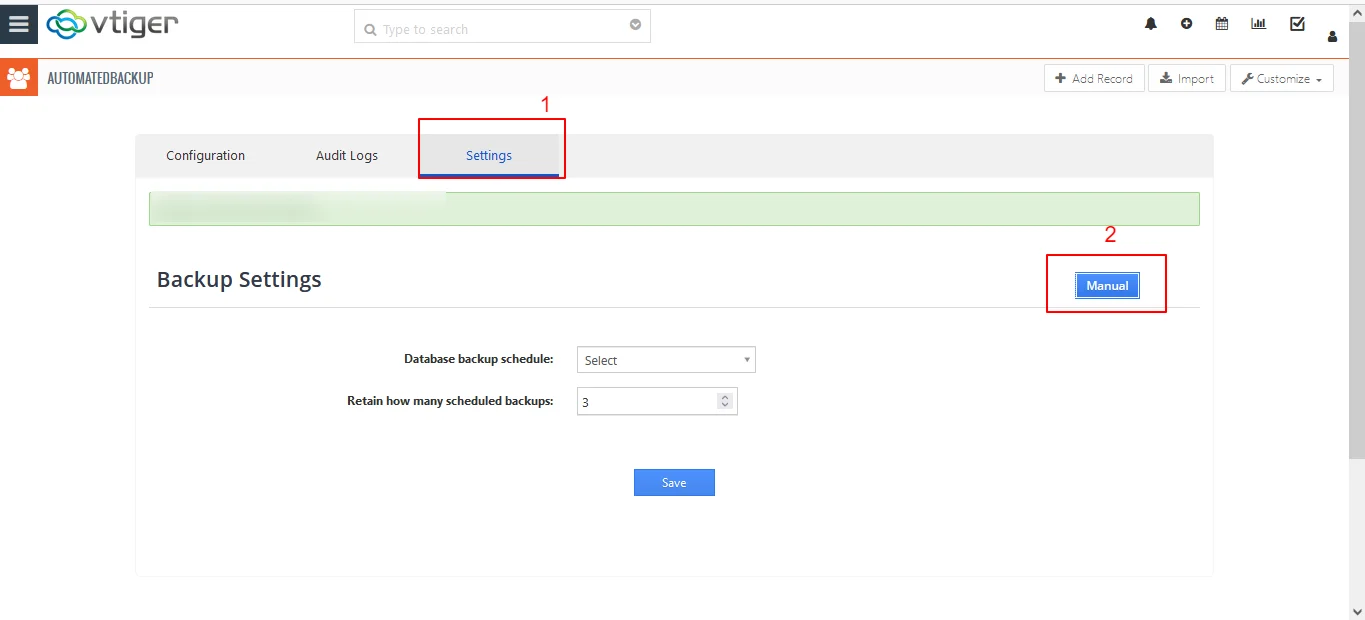The height and width of the screenshot is (620, 1365).
Task: Open the hamburger main menu
Action: pyautogui.click(x=18, y=24)
